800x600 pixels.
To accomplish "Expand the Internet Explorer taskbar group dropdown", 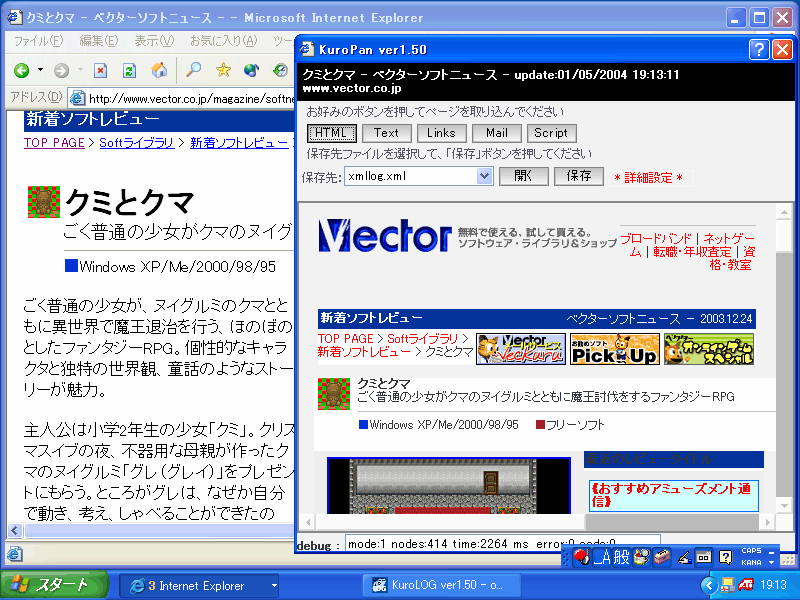I will 274,585.
